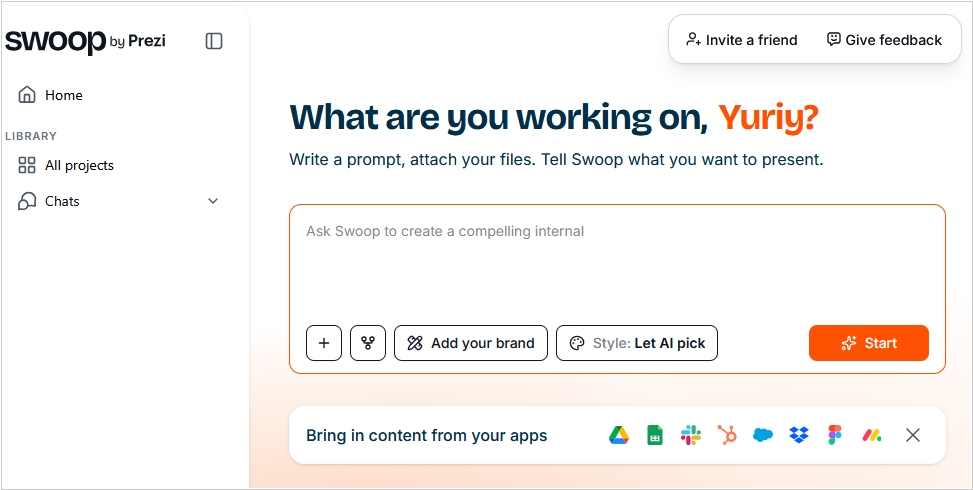Image resolution: width=973 pixels, height=490 pixels.
Task: Click the connectors branch icon button
Action: point(368,343)
